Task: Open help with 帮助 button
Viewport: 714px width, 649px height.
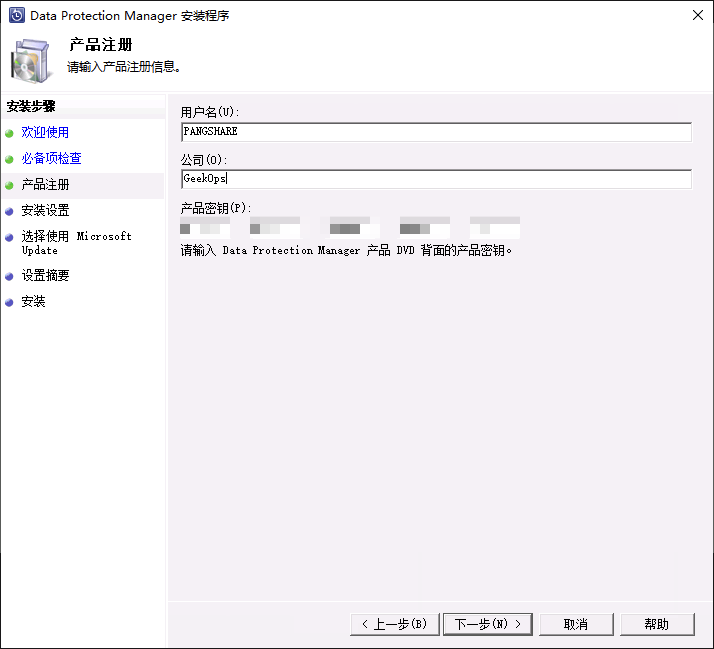Action: (x=657, y=624)
